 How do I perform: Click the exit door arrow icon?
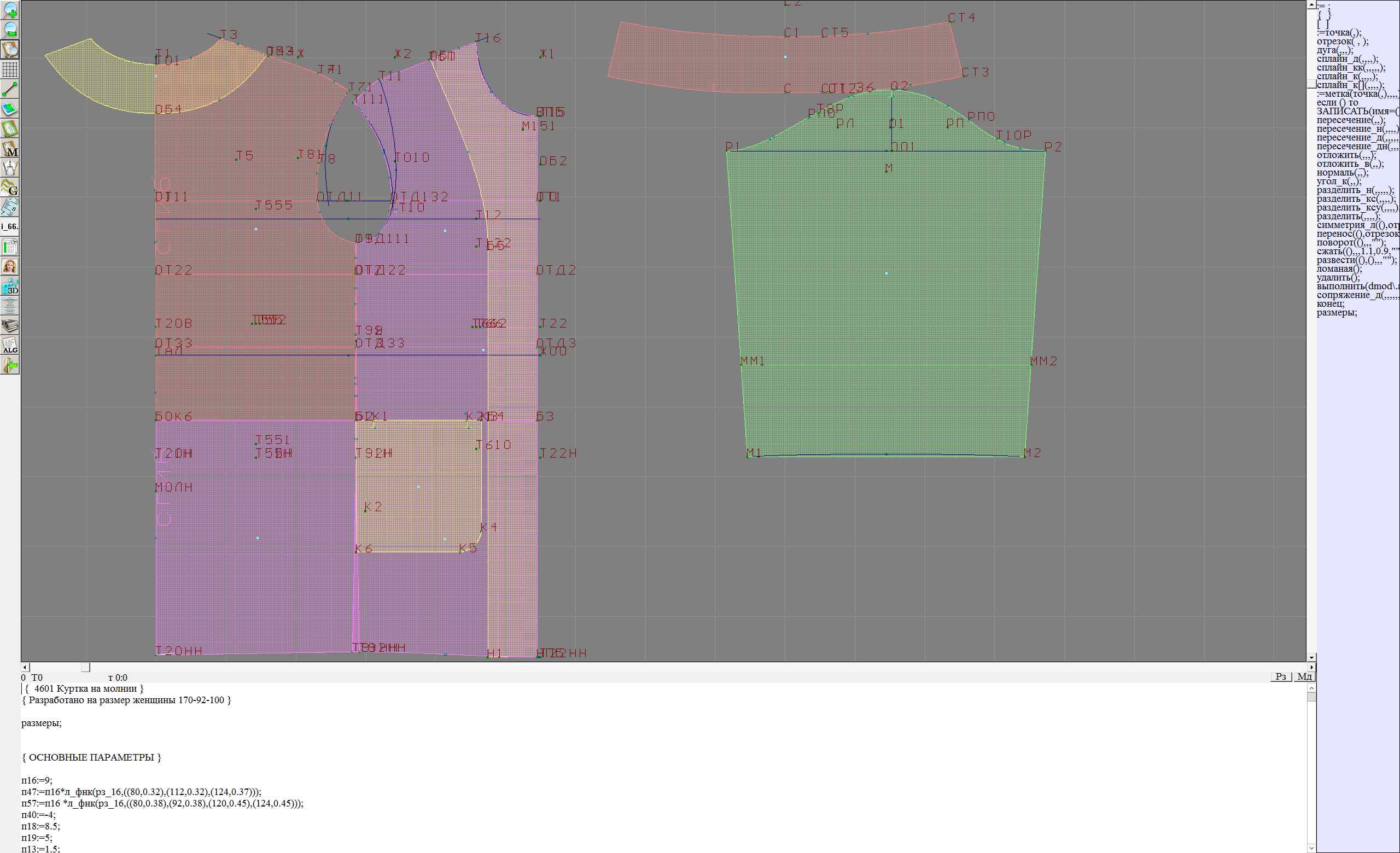pyautogui.click(x=10, y=366)
